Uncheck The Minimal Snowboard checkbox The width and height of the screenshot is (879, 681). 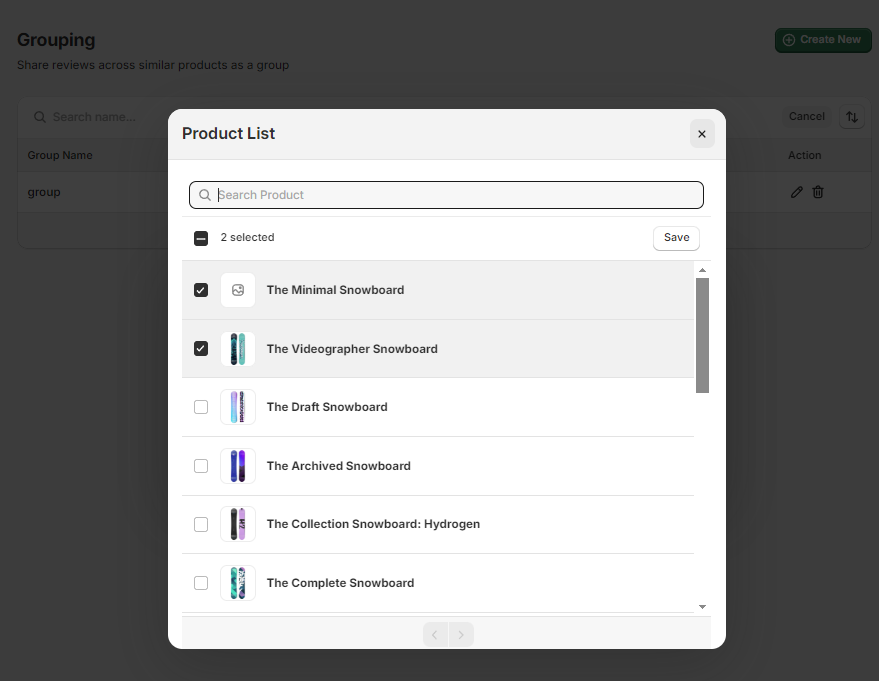[201, 290]
